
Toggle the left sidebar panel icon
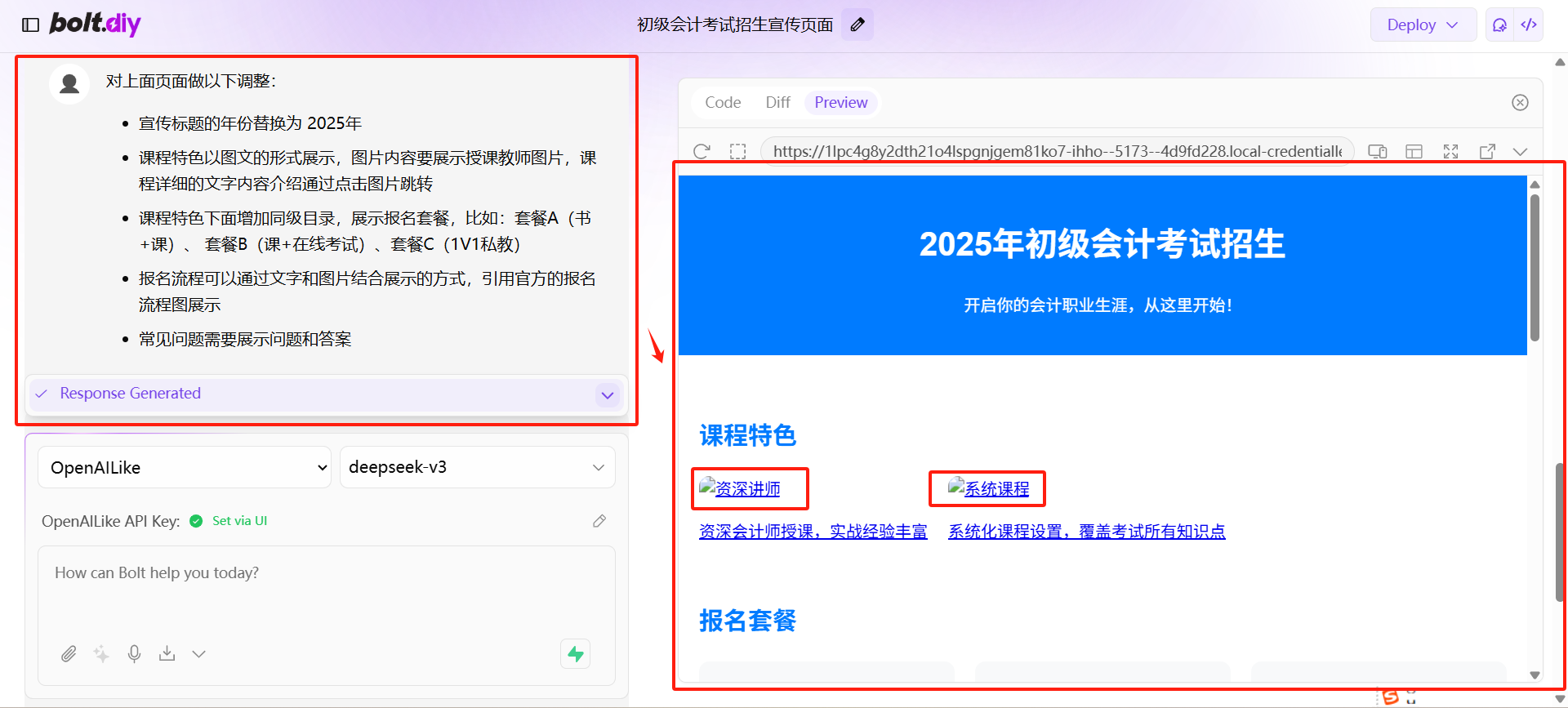coord(30,24)
